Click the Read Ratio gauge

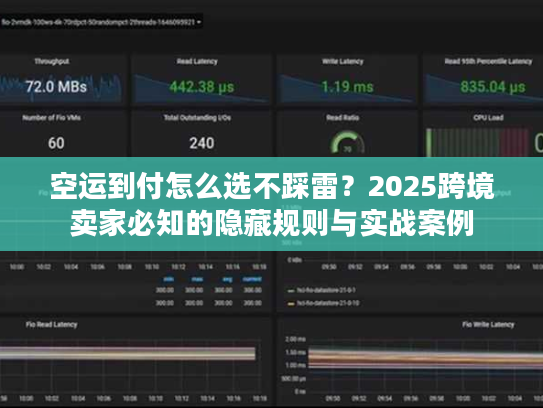pos(347,143)
